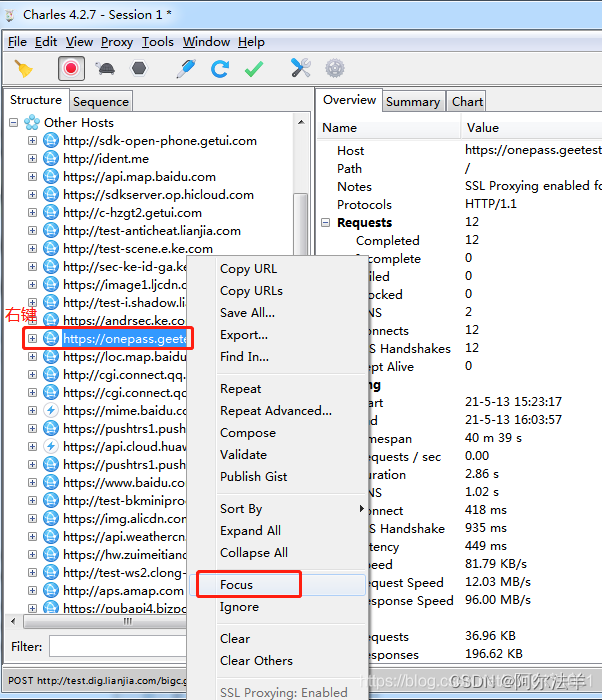This screenshot has width=602, height=700.
Task: Choose Focus in context menu
Action: tap(236, 584)
